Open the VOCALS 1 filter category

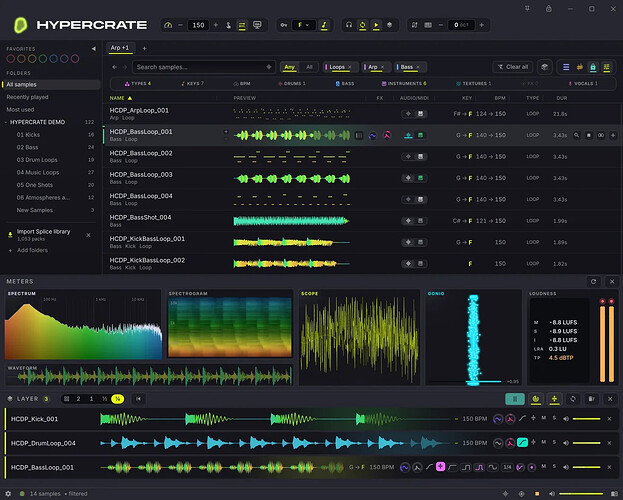(583, 84)
